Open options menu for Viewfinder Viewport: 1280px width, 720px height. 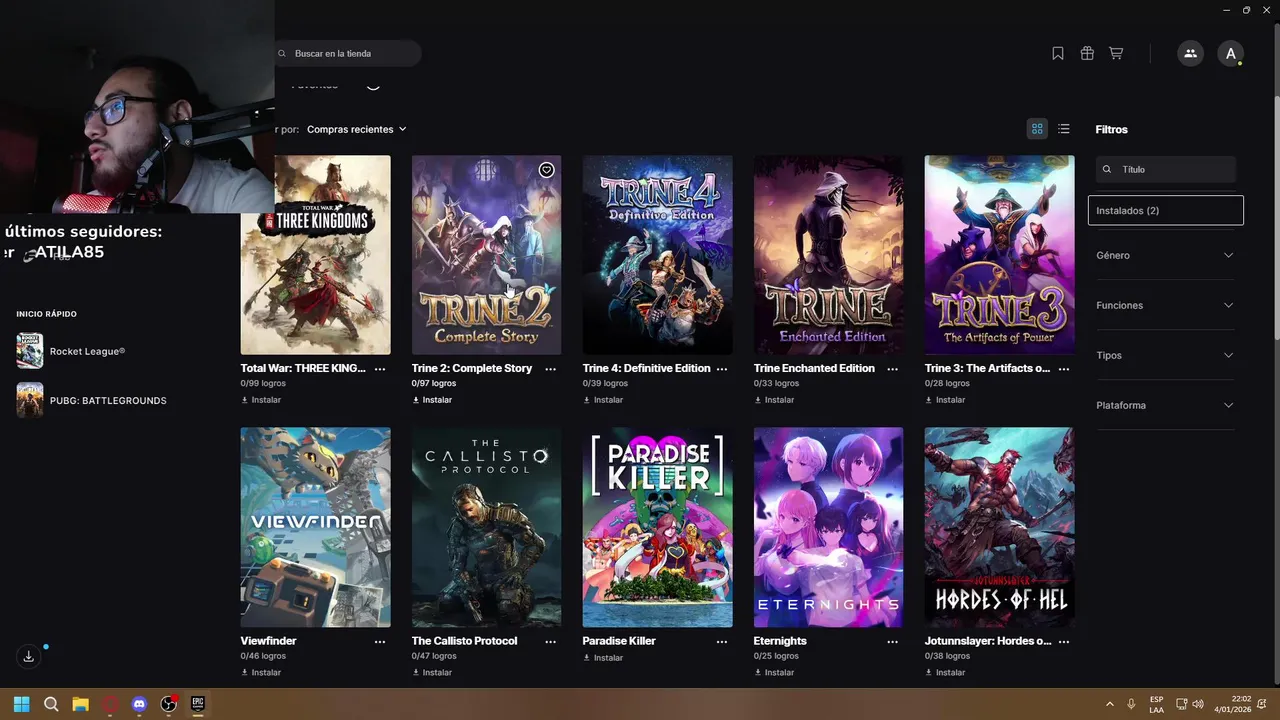coord(380,642)
